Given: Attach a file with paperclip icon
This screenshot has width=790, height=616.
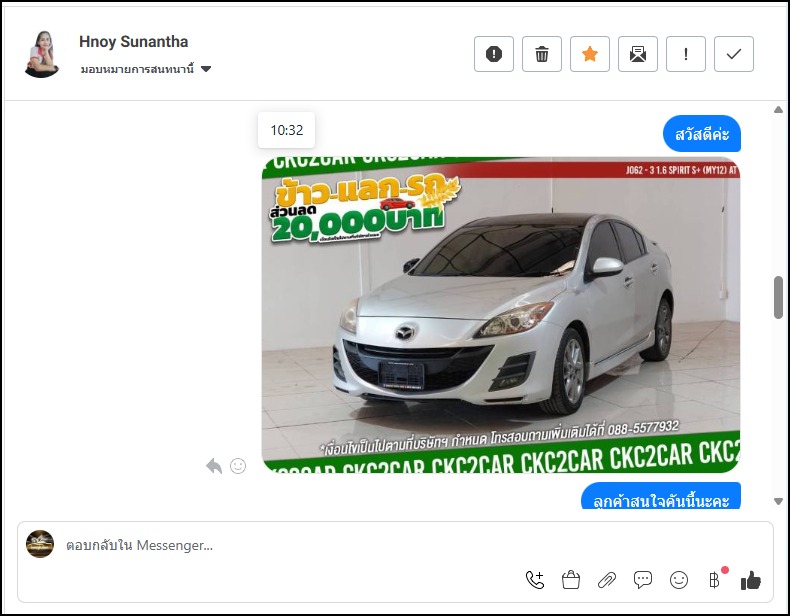Looking at the screenshot, I should tap(607, 580).
